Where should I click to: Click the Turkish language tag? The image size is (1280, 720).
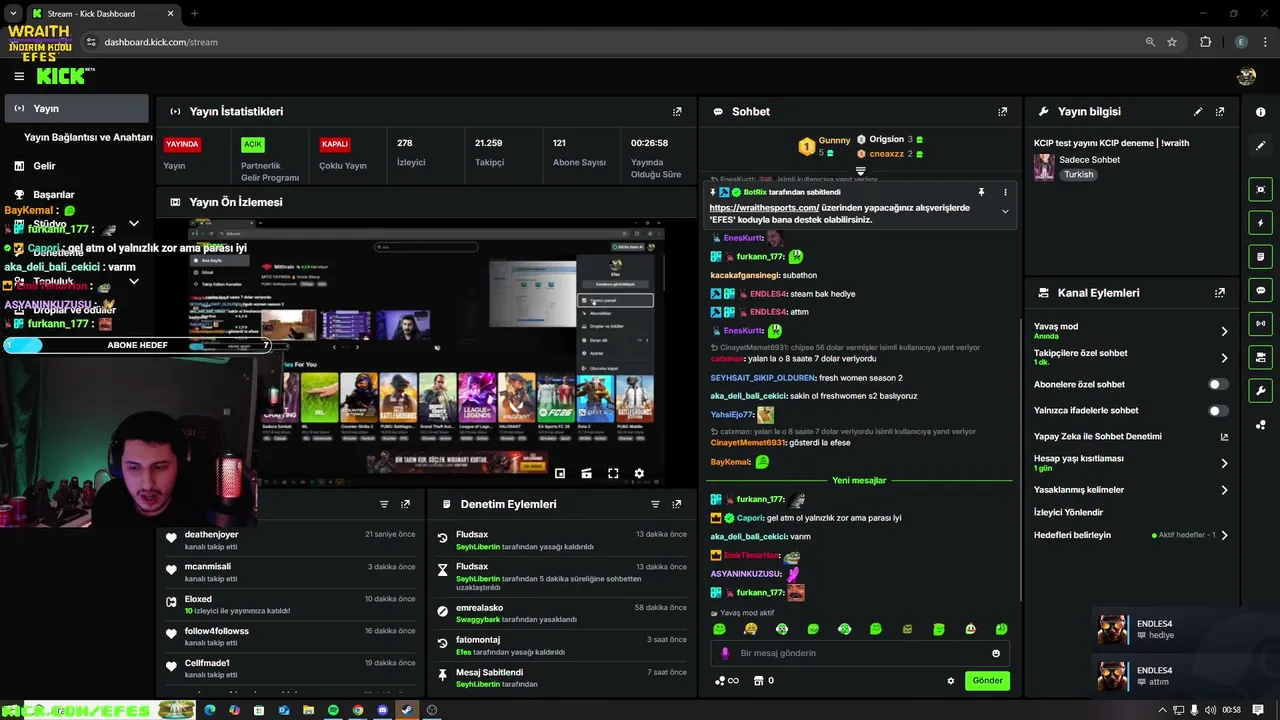coord(1078,174)
